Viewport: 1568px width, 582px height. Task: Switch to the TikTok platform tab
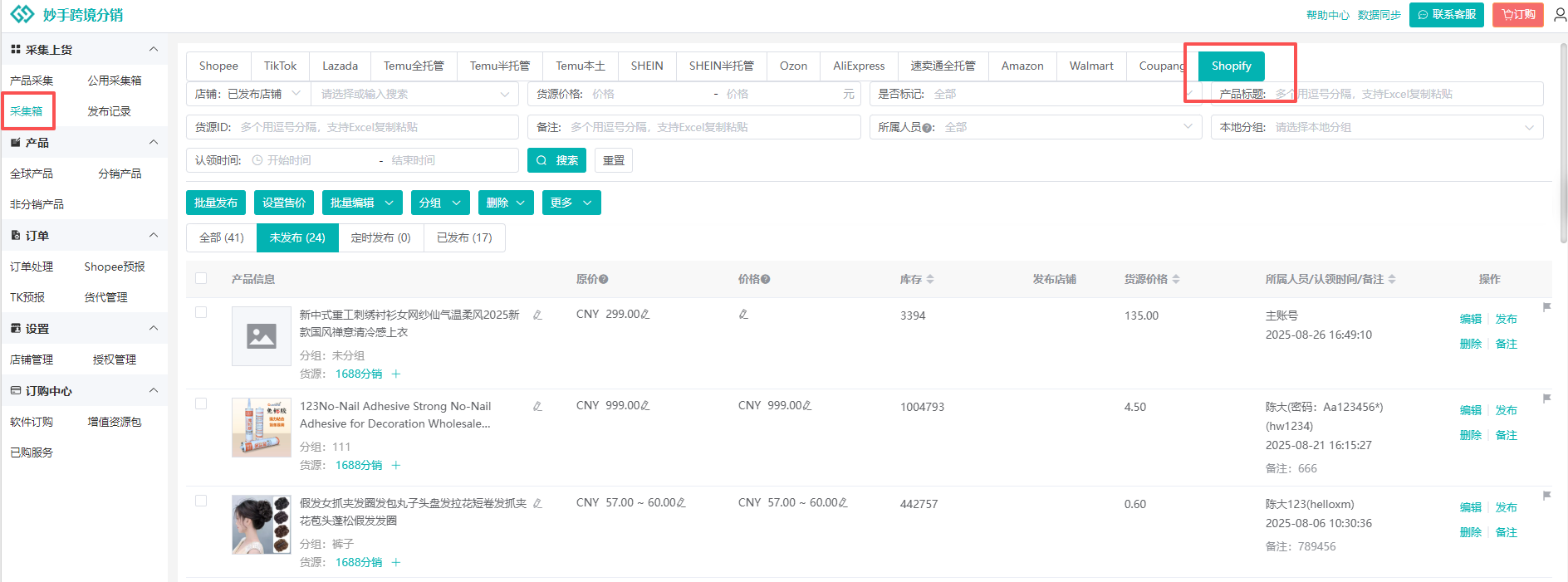click(x=280, y=66)
